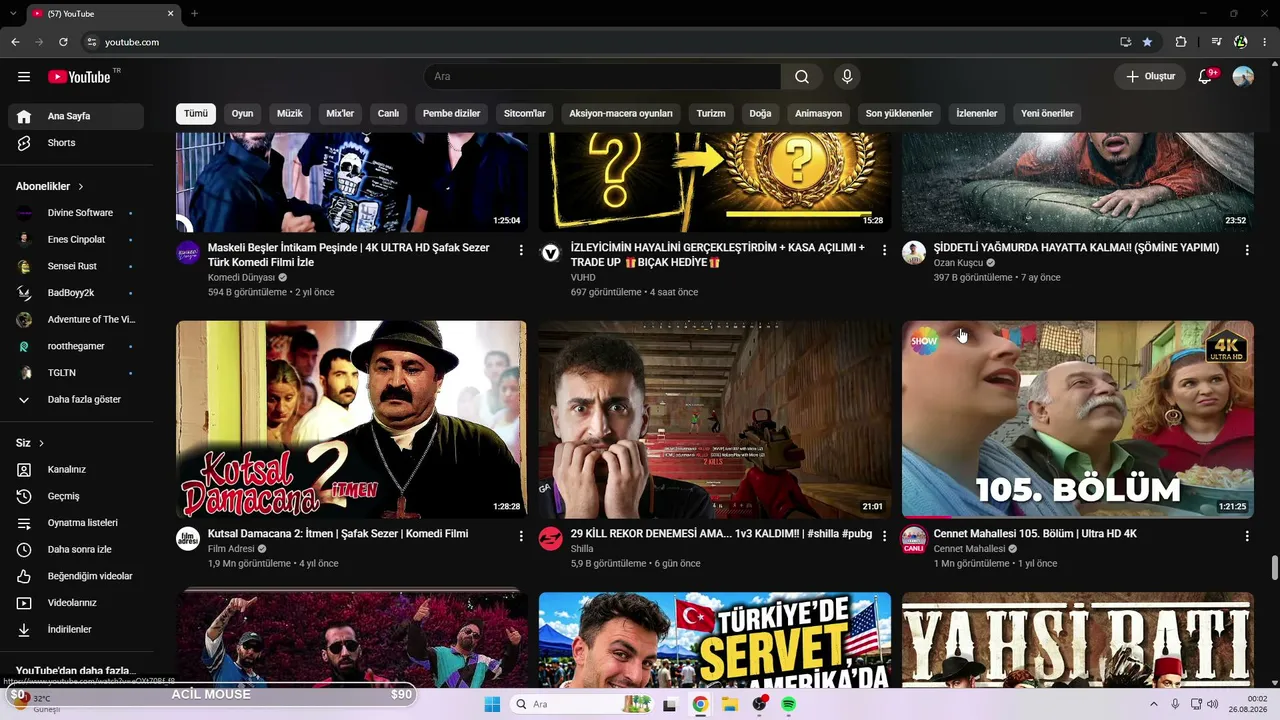This screenshot has height=720, width=1280.
Task: Go back in browser history
Action: [15, 42]
